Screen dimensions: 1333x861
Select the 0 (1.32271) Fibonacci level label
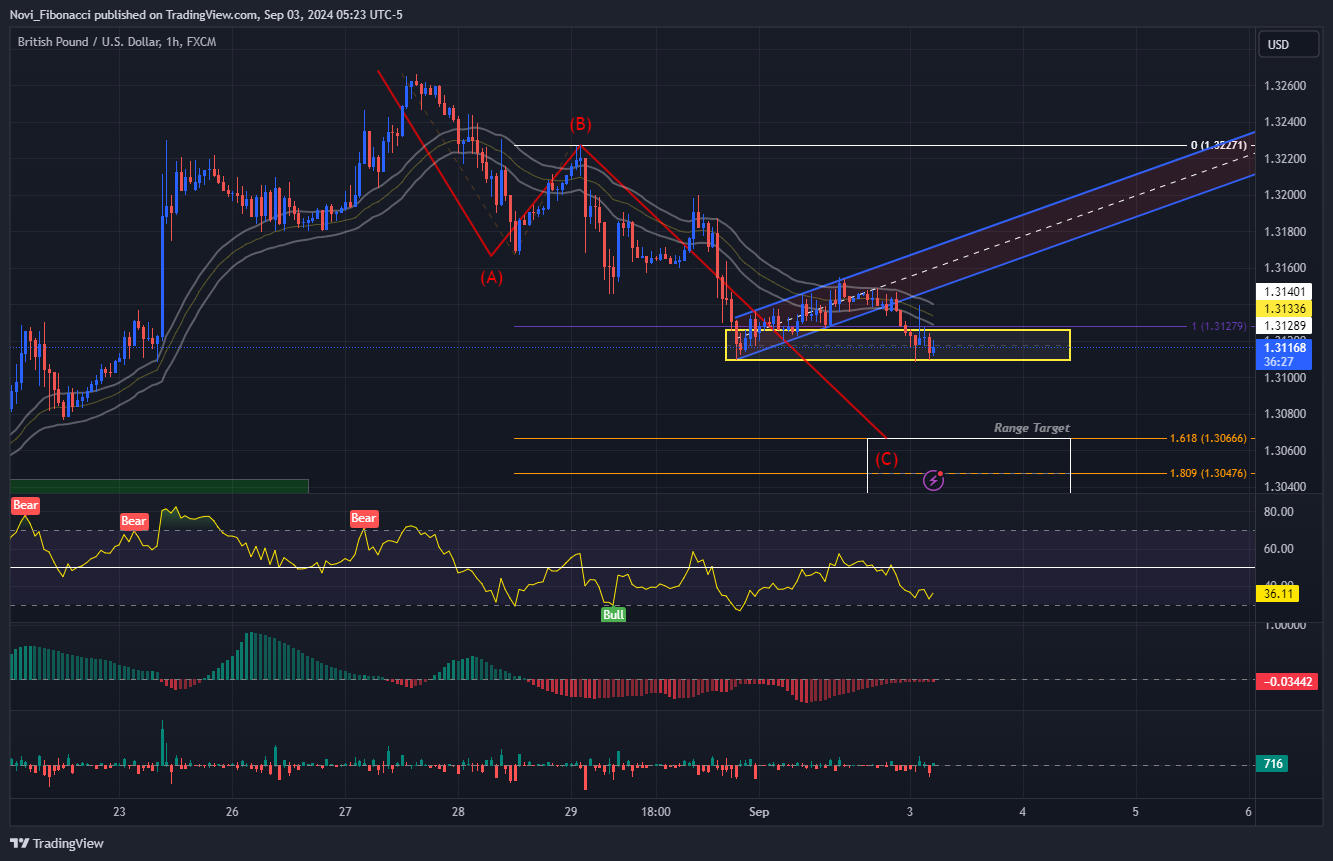click(x=1218, y=146)
